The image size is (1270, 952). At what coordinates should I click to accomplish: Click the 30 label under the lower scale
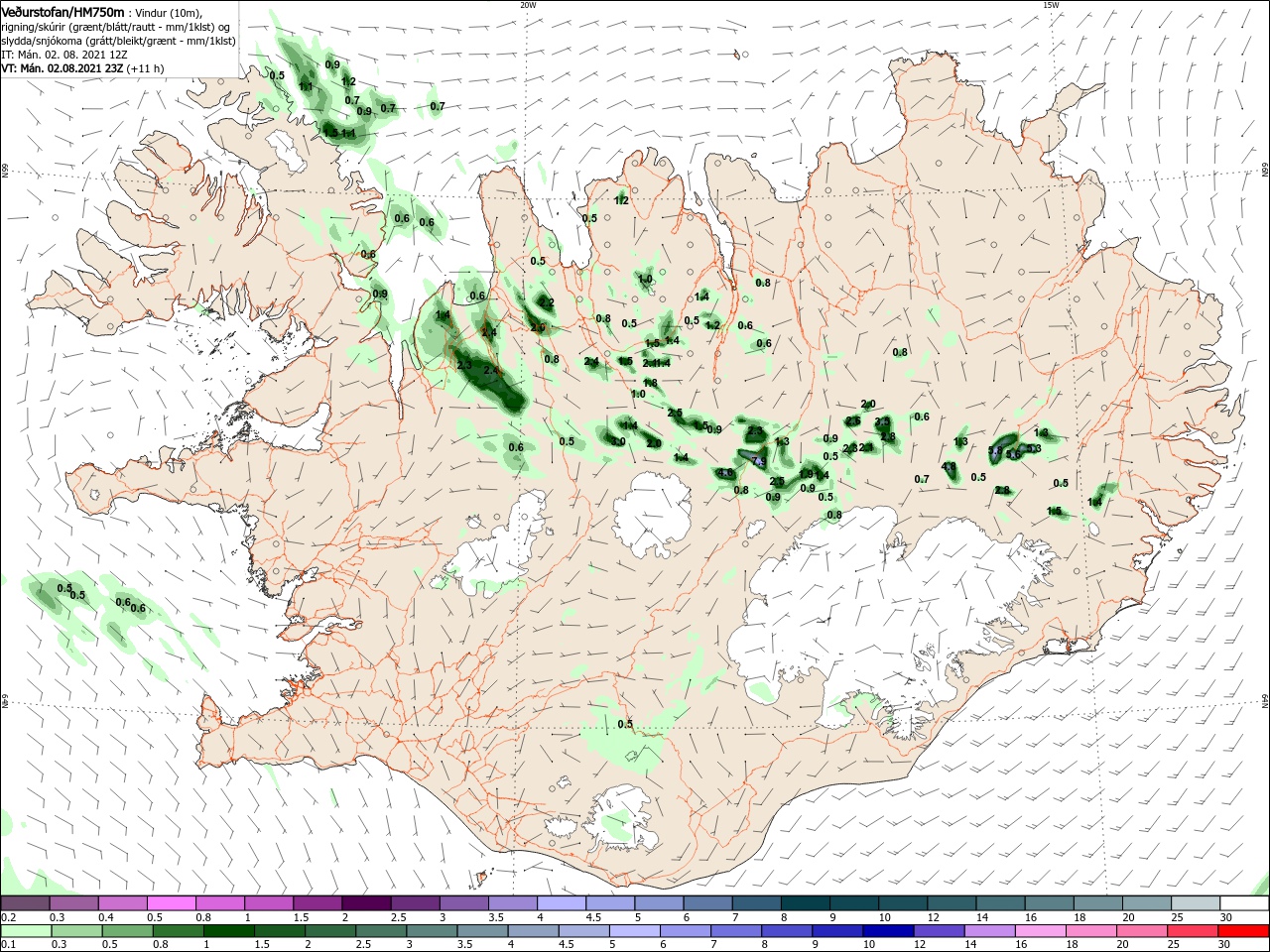click(x=1223, y=944)
